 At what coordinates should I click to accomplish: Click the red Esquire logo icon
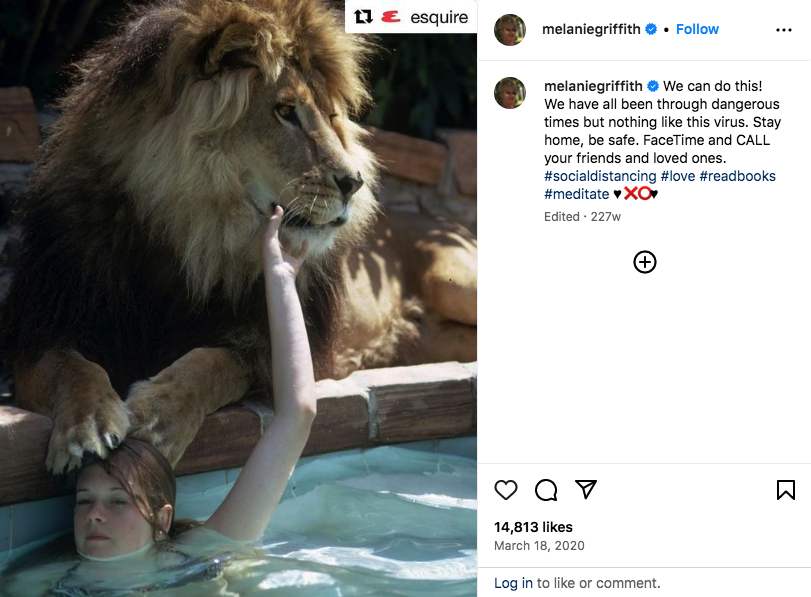[x=391, y=17]
